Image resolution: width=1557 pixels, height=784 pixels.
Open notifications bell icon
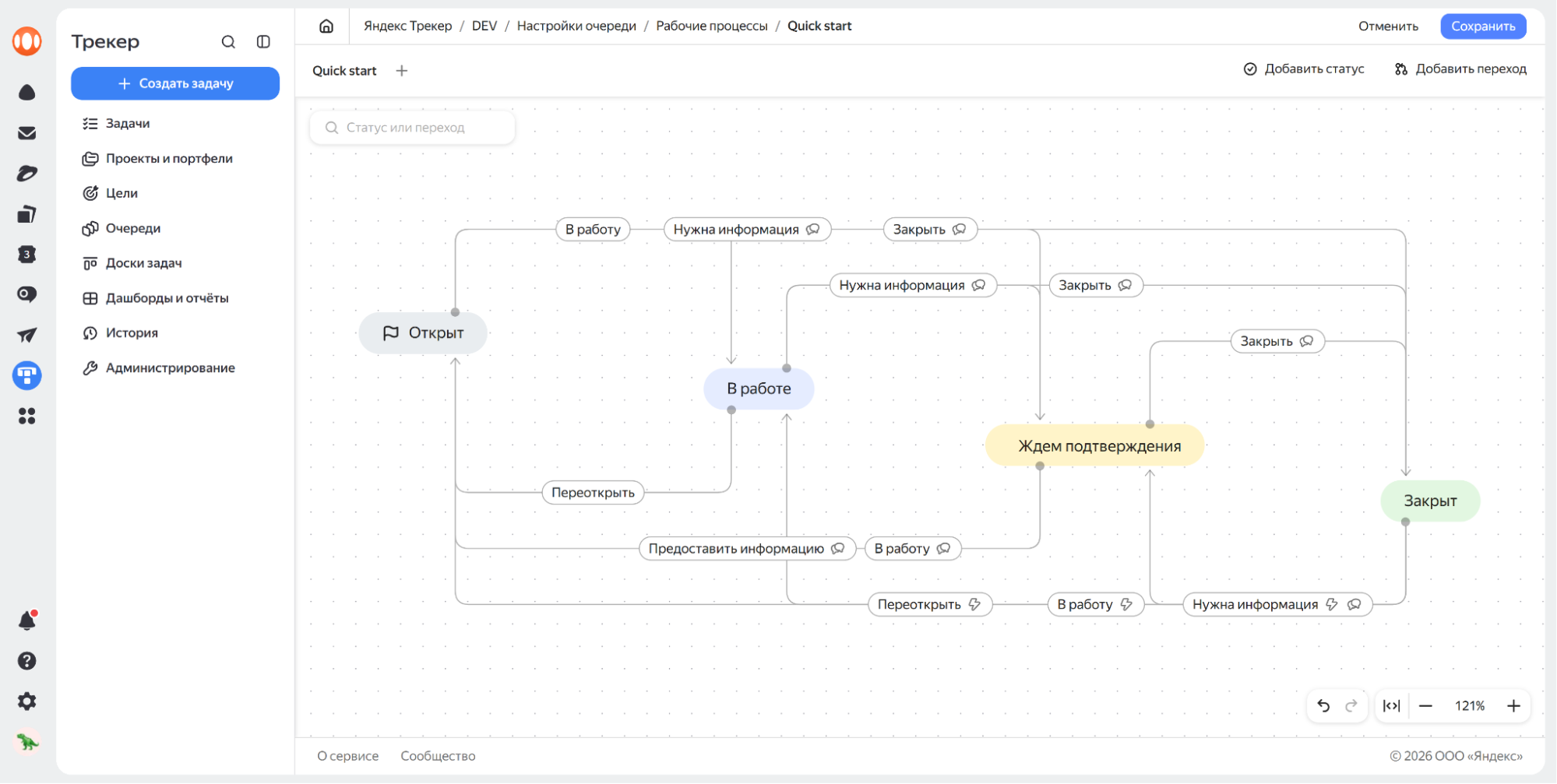(x=27, y=621)
